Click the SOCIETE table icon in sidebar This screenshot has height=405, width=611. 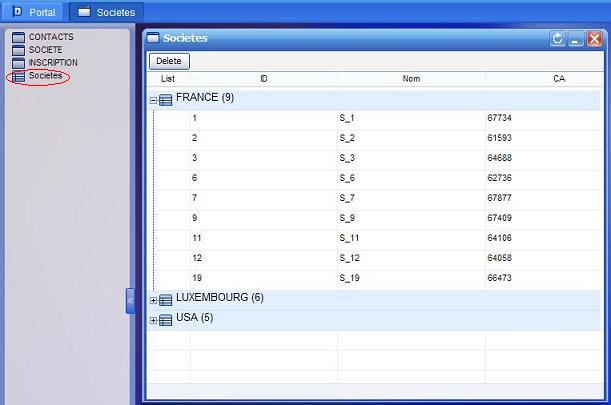pos(19,50)
